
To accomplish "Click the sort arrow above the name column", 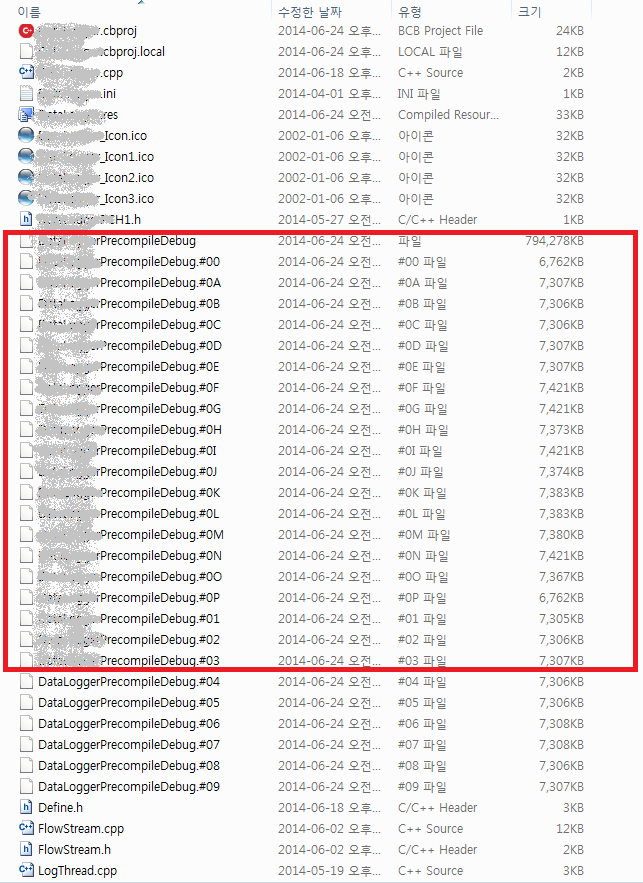I will coord(141,2).
